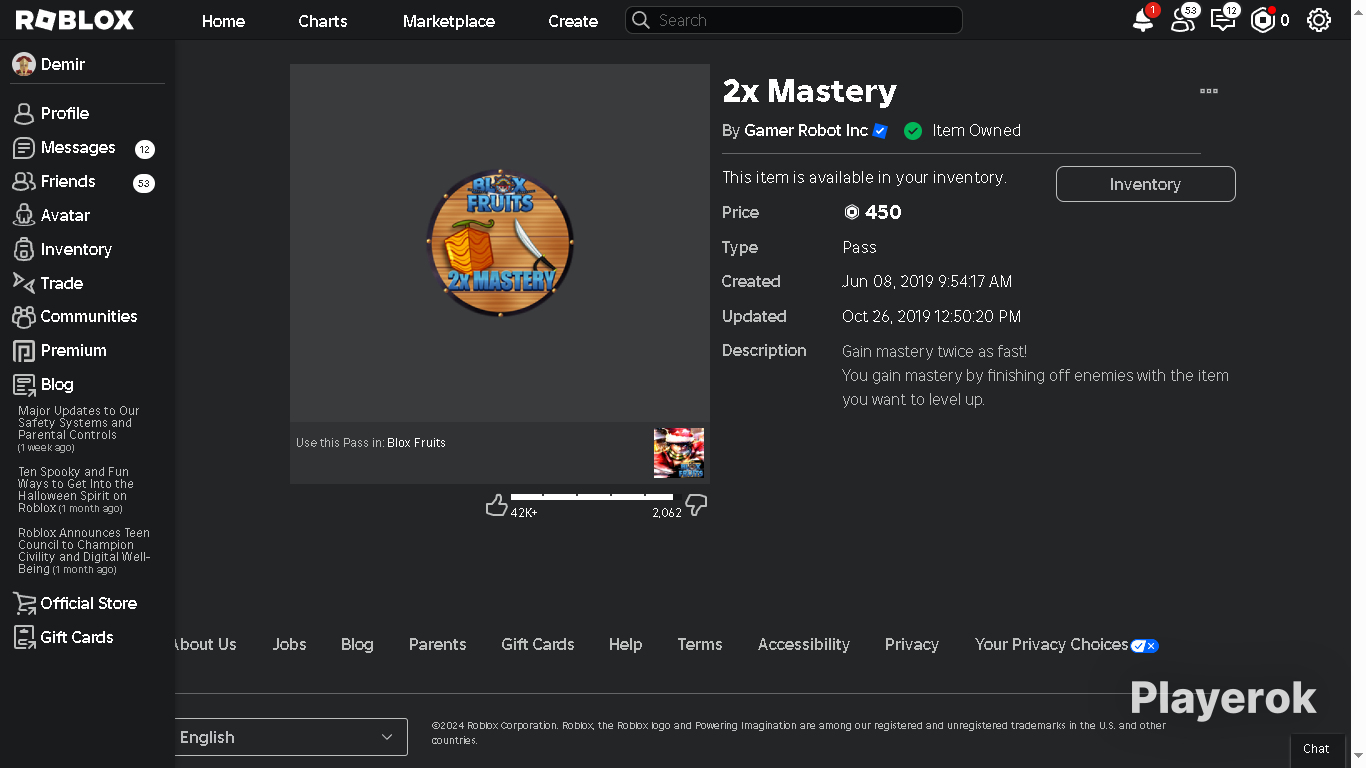The width and height of the screenshot is (1366, 768).
Task: Open the Terms footer link
Action: pyautogui.click(x=700, y=645)
